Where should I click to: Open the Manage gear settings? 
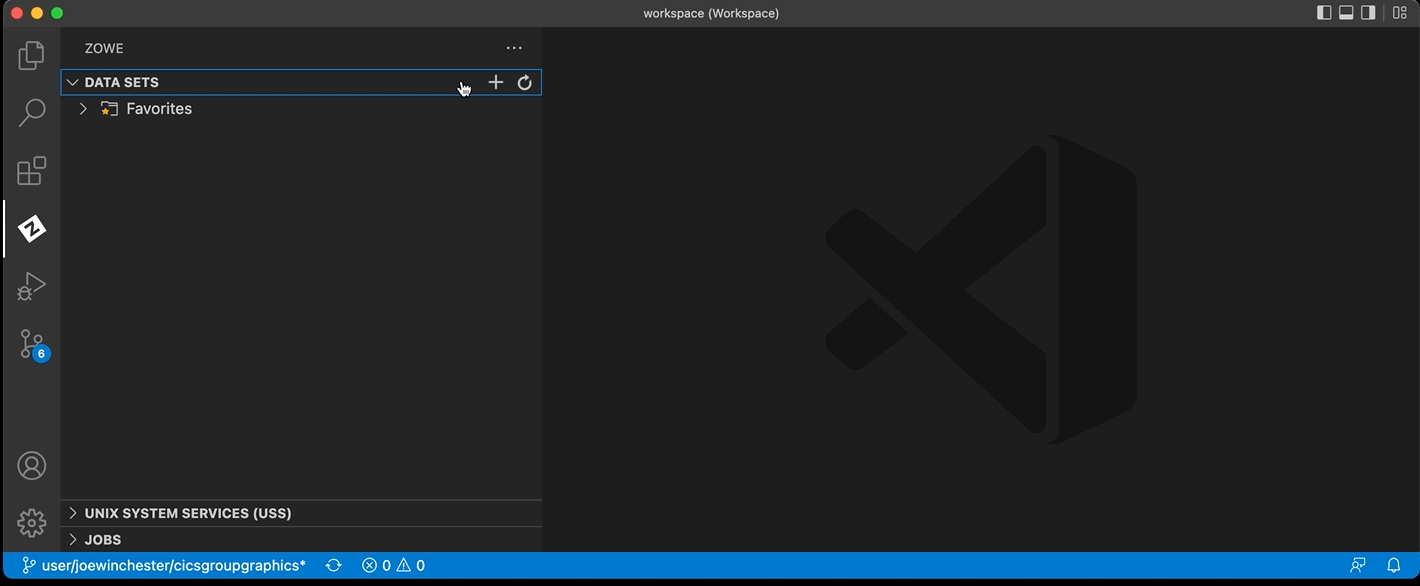point(31,522)
